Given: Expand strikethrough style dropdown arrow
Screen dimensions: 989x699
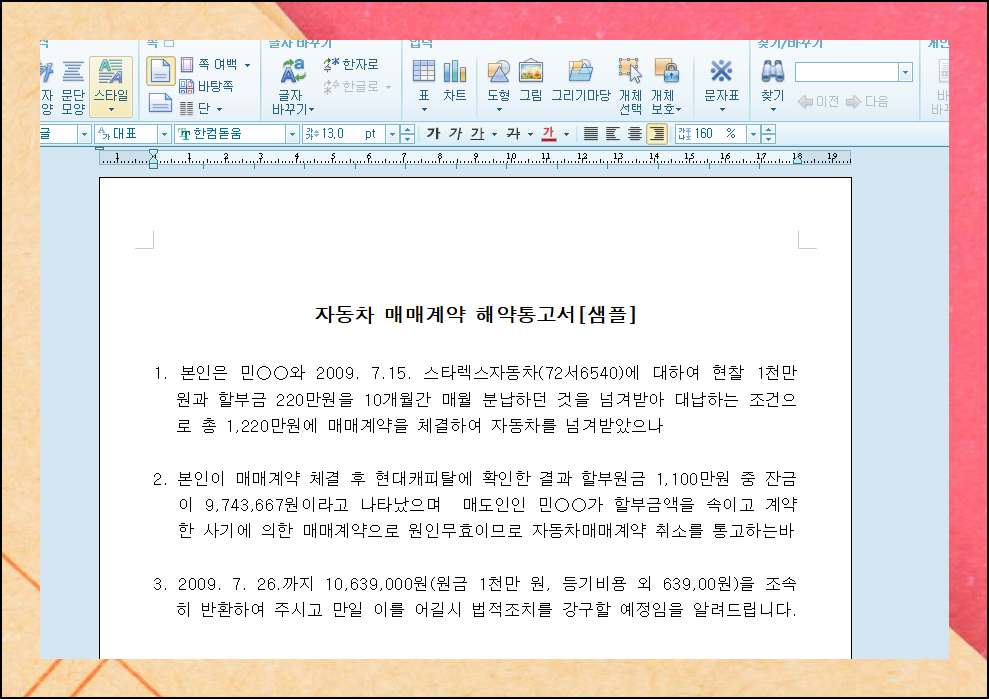Looking at the screenshot, I should point(530,134).
